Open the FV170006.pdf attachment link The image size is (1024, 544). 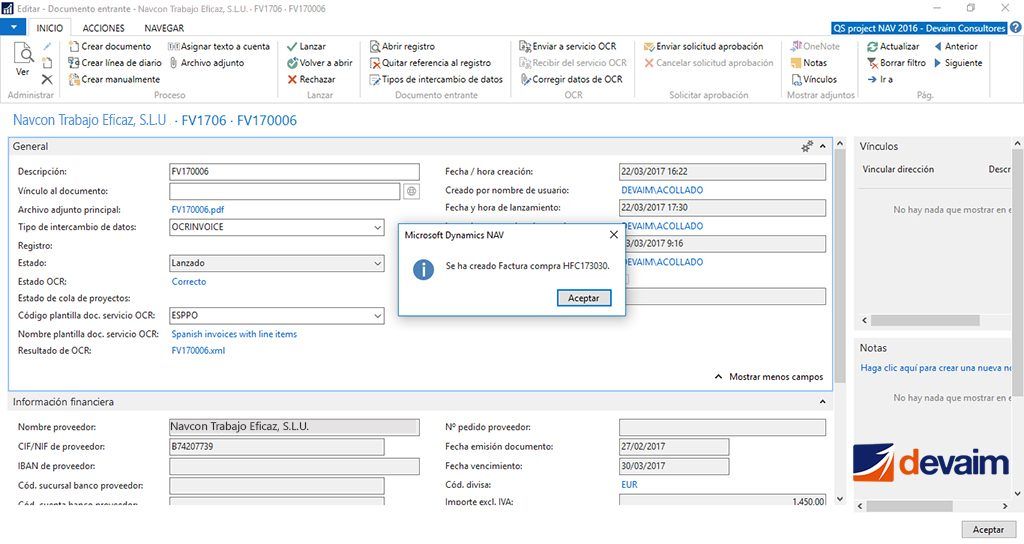[198, 210]
